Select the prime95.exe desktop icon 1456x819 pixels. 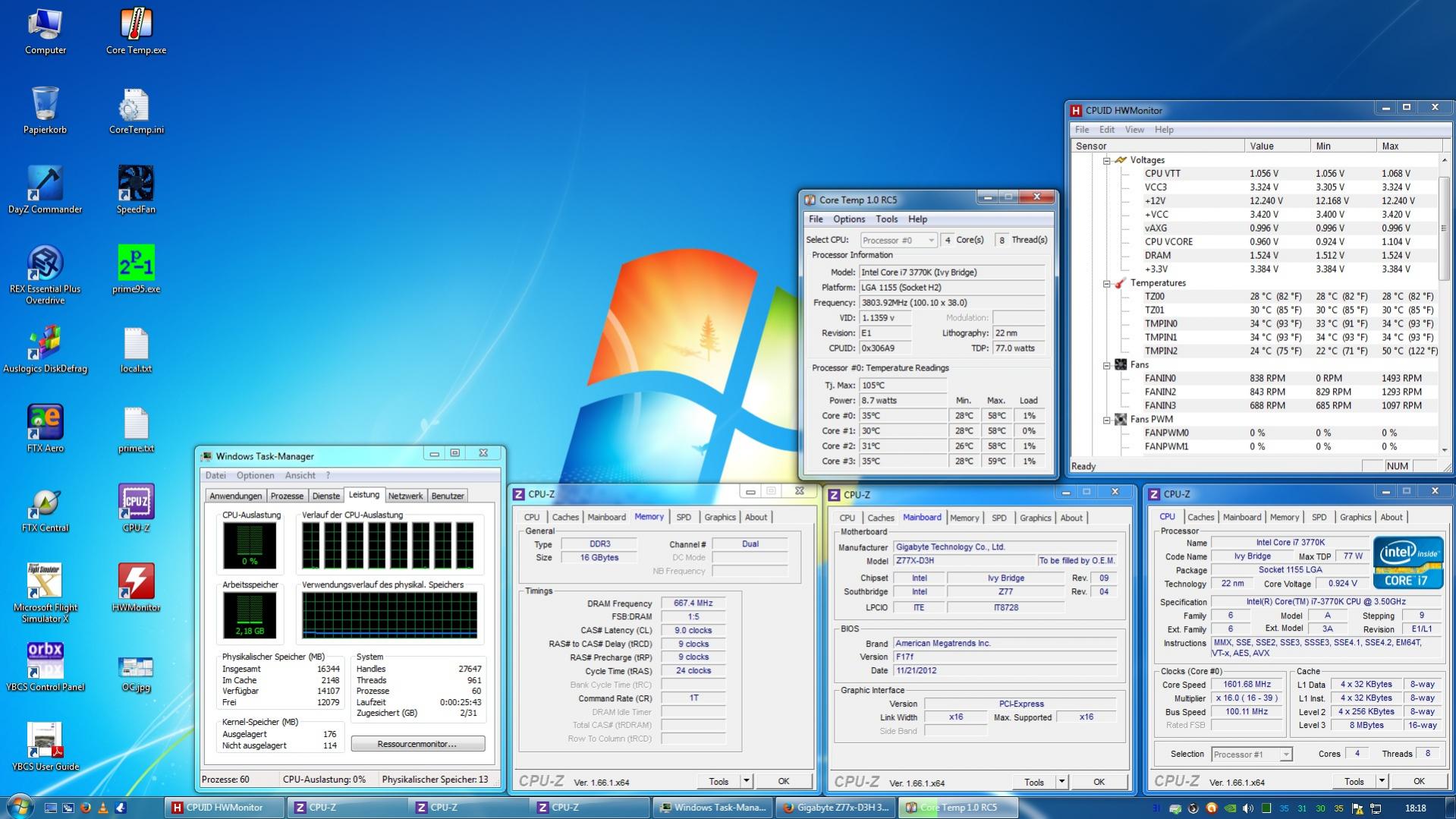point(137,270)
